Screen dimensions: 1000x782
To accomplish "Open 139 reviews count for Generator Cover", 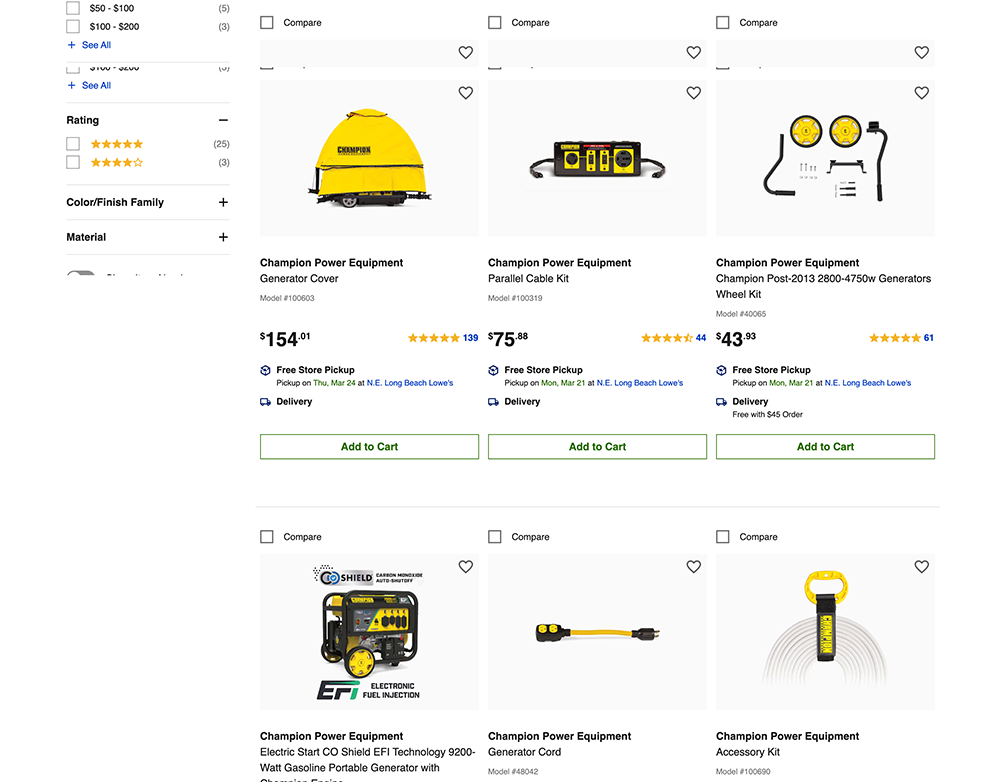I will [471, 338].
